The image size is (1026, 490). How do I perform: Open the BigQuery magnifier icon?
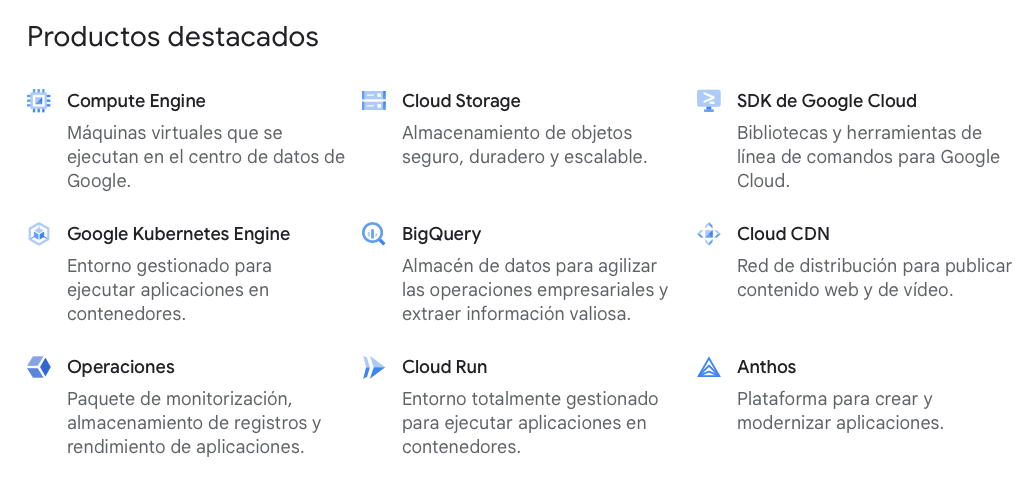[374, 234]
